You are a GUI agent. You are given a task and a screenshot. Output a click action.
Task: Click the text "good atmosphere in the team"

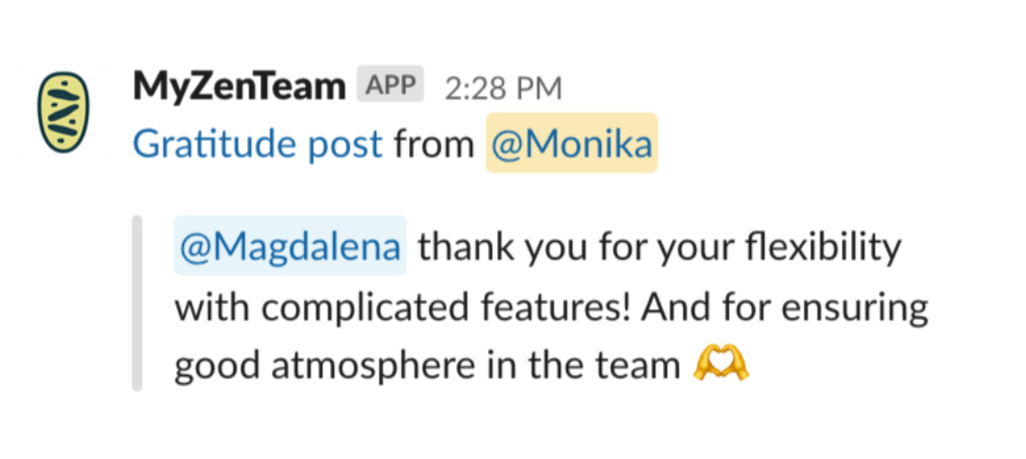point(427,367)
